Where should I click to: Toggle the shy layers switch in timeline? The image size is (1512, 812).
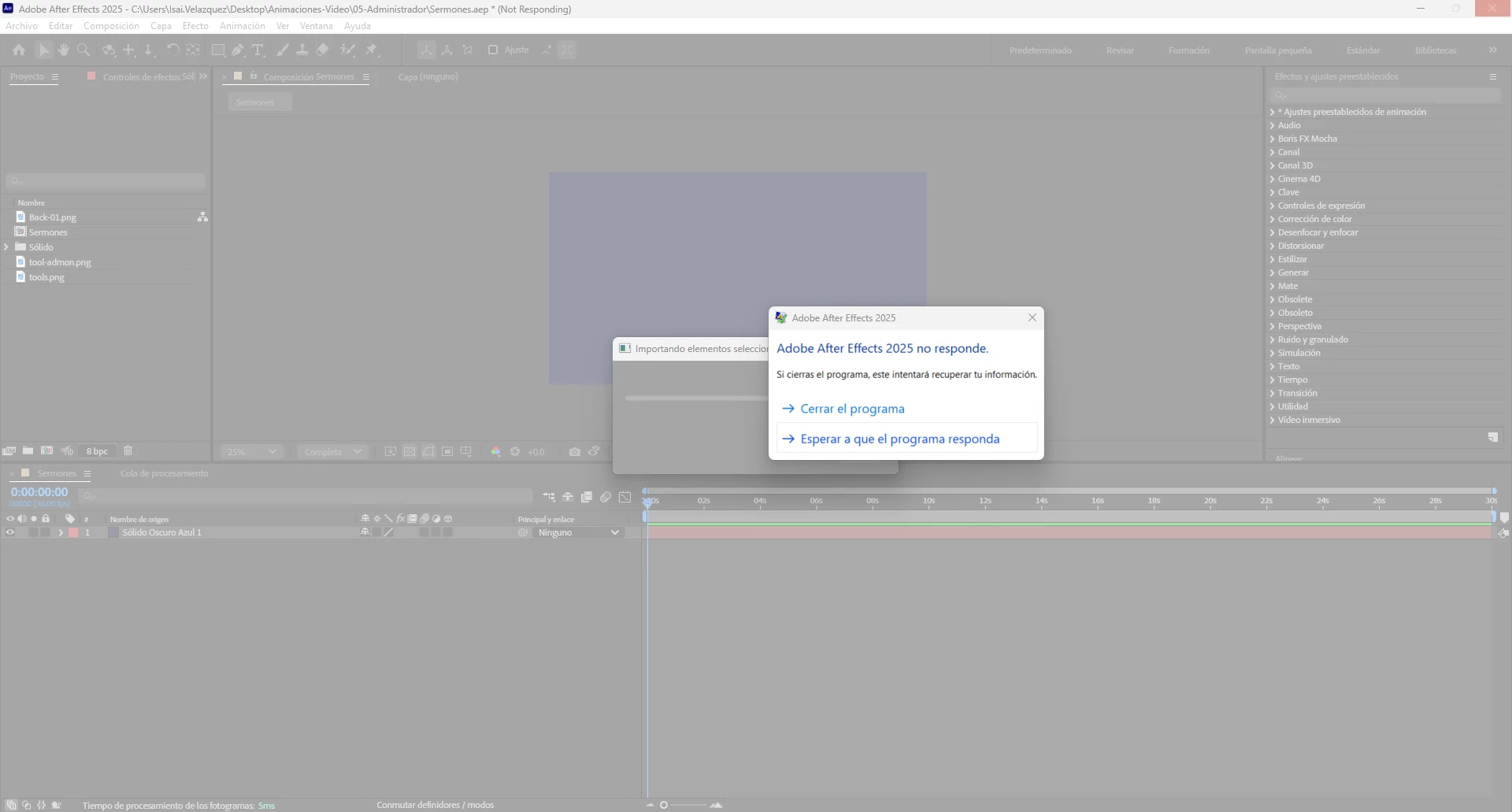click(x=568, y=497)
